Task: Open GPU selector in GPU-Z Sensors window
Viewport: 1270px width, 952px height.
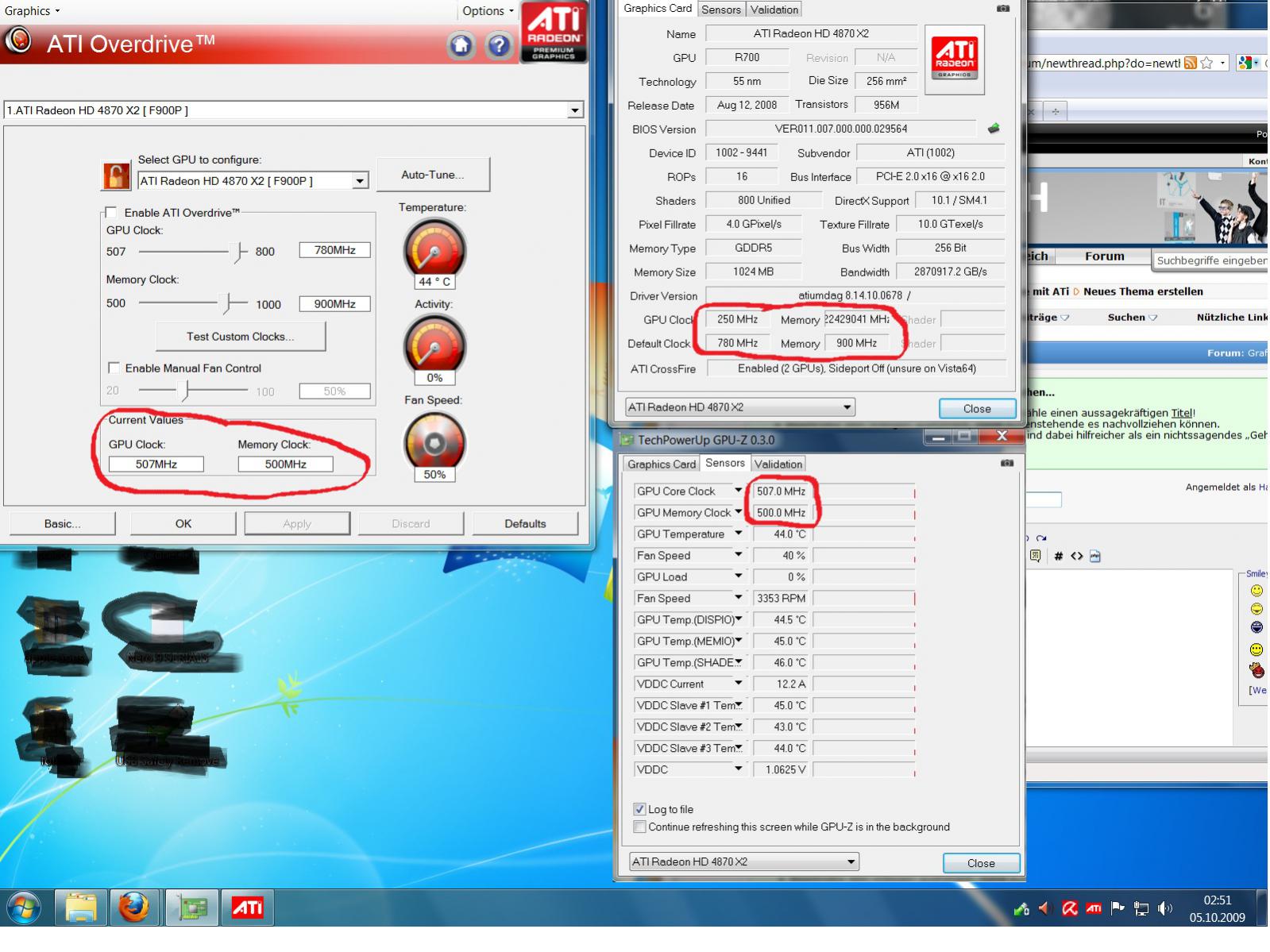Action: [744, 861]
